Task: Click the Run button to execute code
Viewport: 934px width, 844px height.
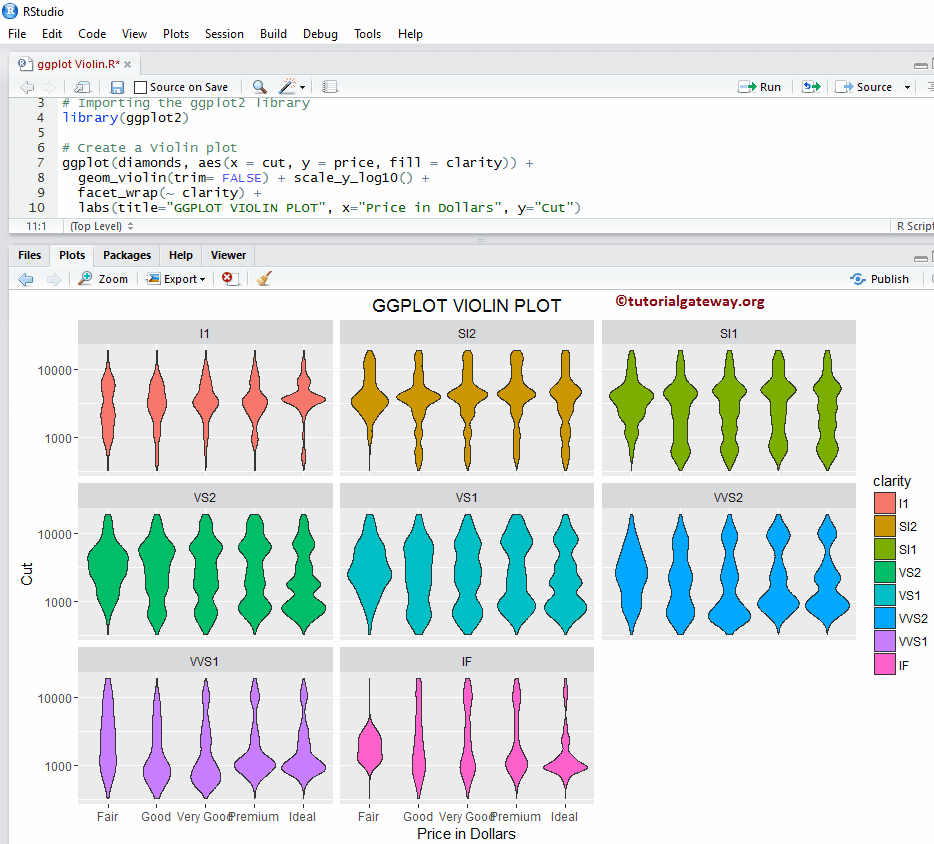Action: [x=760, y=87]
